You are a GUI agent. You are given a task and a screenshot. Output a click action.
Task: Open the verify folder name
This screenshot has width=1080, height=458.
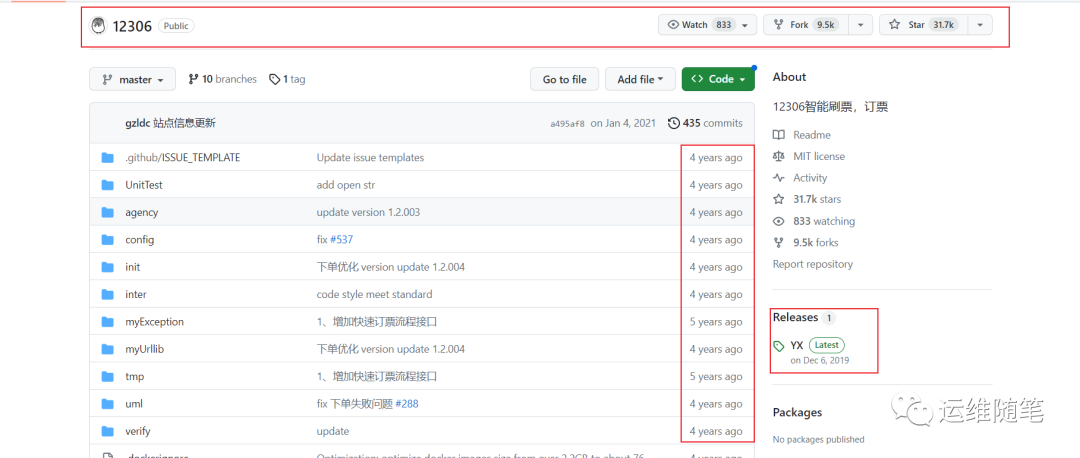pos(138,431)
